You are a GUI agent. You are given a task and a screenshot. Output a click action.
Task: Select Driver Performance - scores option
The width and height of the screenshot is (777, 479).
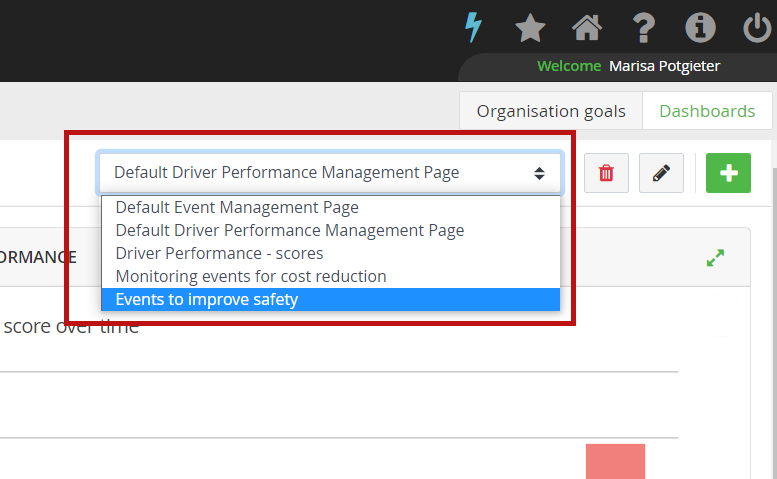click(331, 253)
